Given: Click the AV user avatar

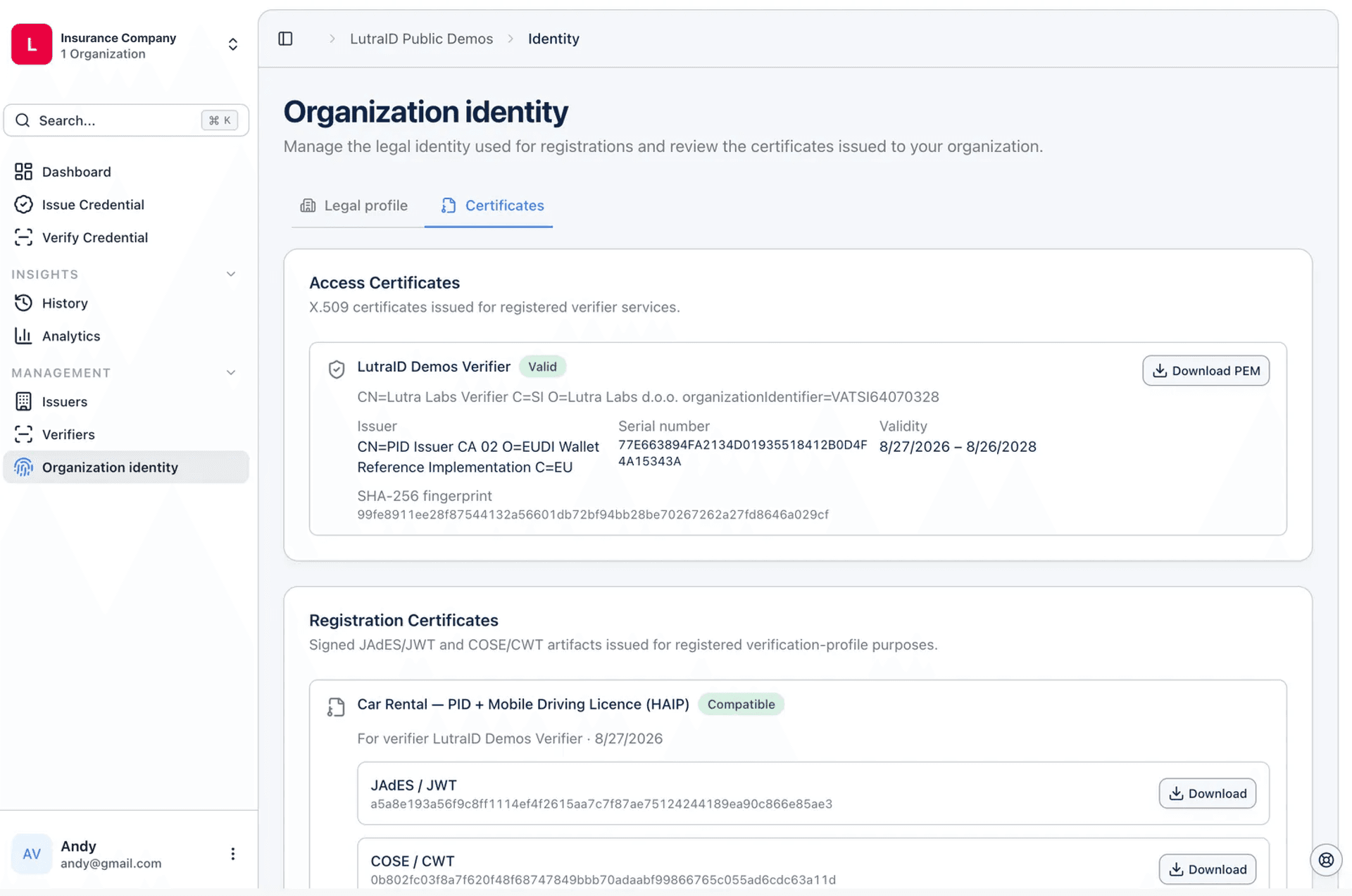Looking at the screenshot, I should (x=32, y=854).
